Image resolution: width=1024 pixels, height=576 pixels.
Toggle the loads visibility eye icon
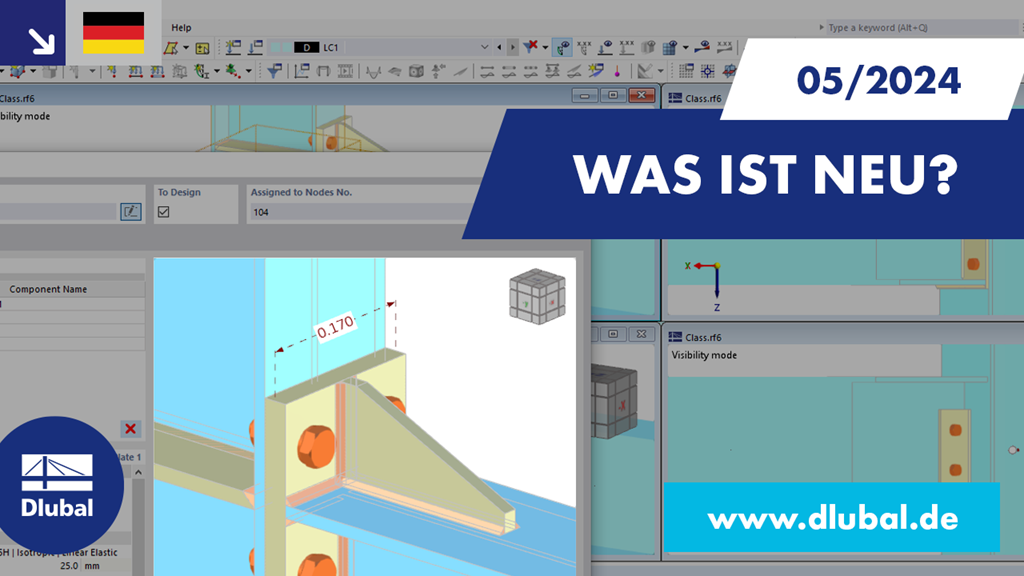(x=605, y=47)
